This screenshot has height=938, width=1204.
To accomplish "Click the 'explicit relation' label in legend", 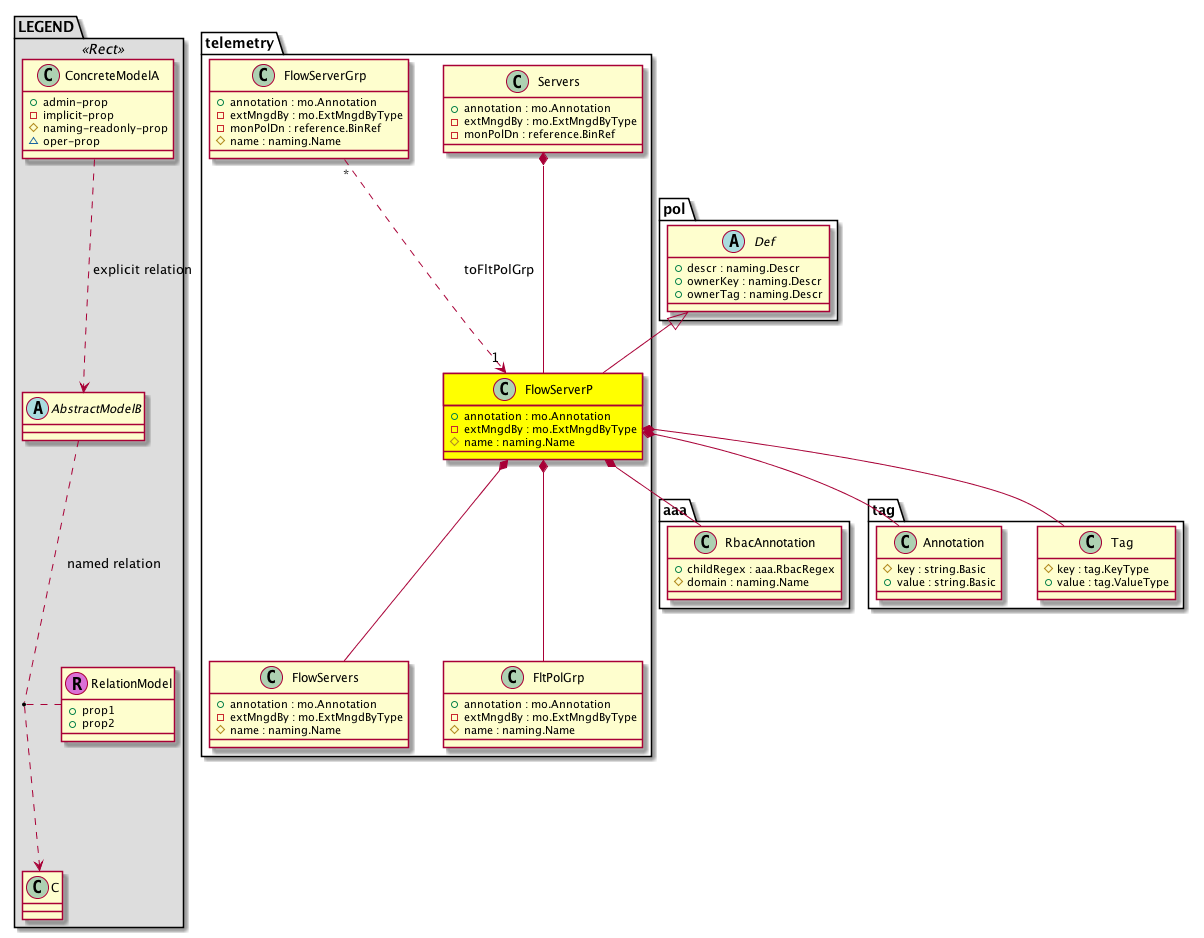I will 141,270.
